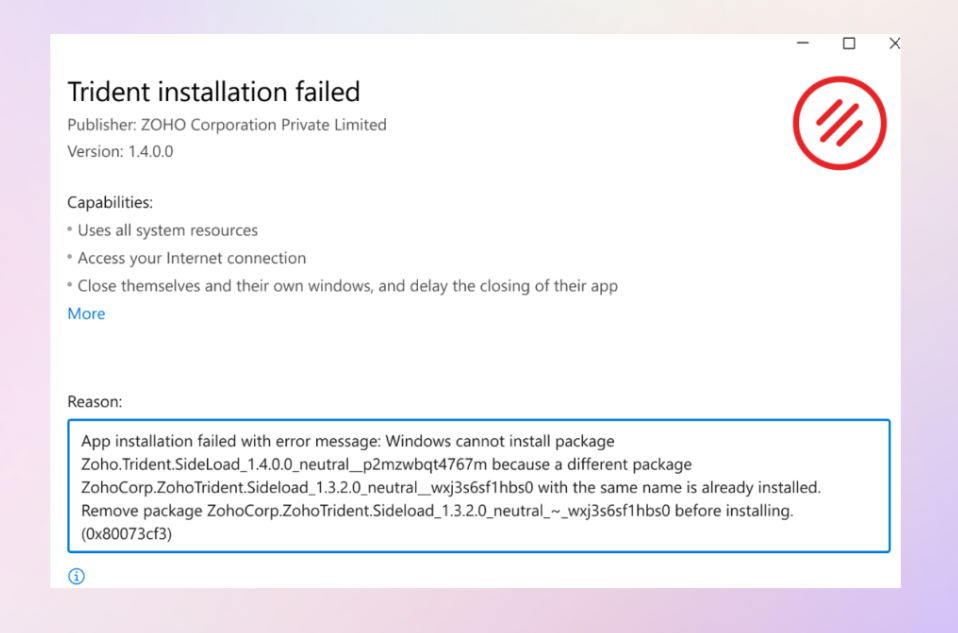Click the Reason label
Image resolution: width=958 pixels, height=633 pixels.
pyautogui.click(x=95, y=402)
